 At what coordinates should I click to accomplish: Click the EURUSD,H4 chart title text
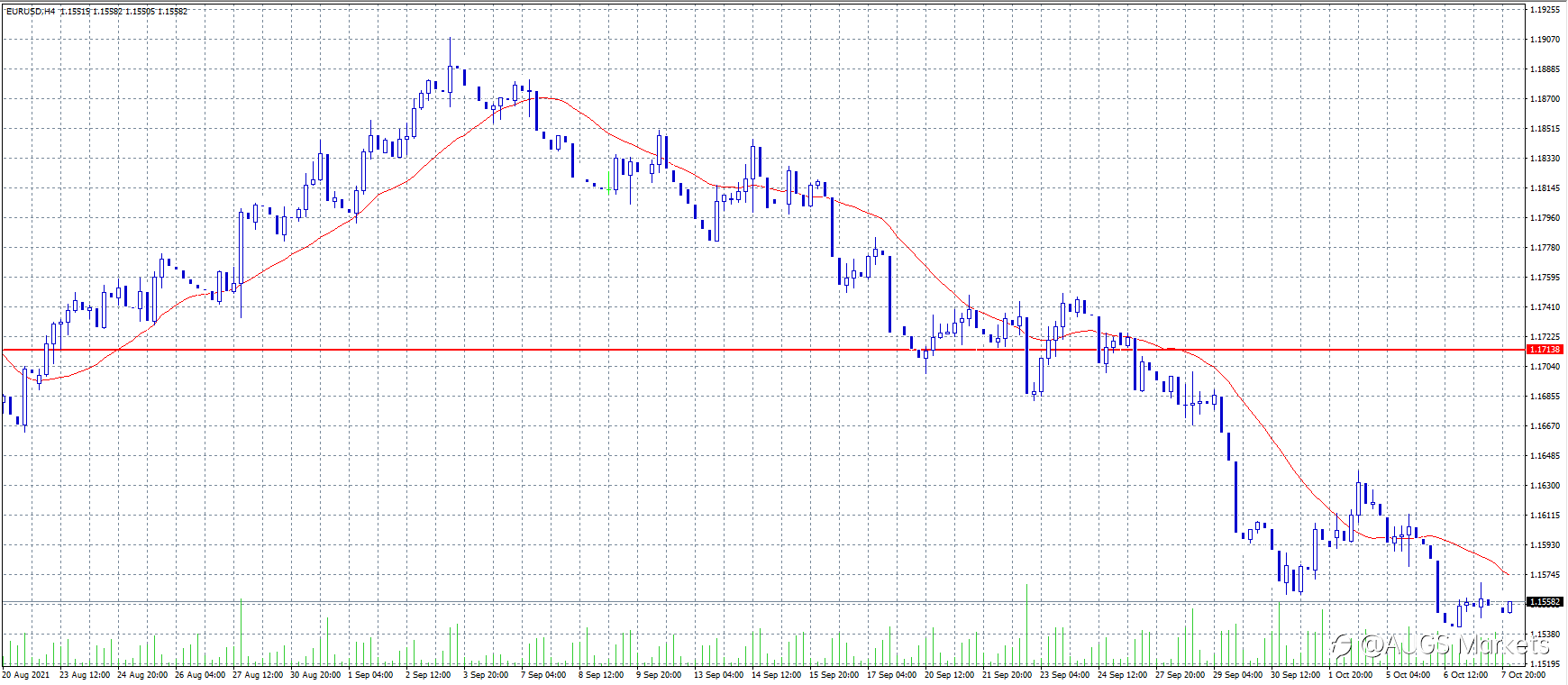click(31, 12)
